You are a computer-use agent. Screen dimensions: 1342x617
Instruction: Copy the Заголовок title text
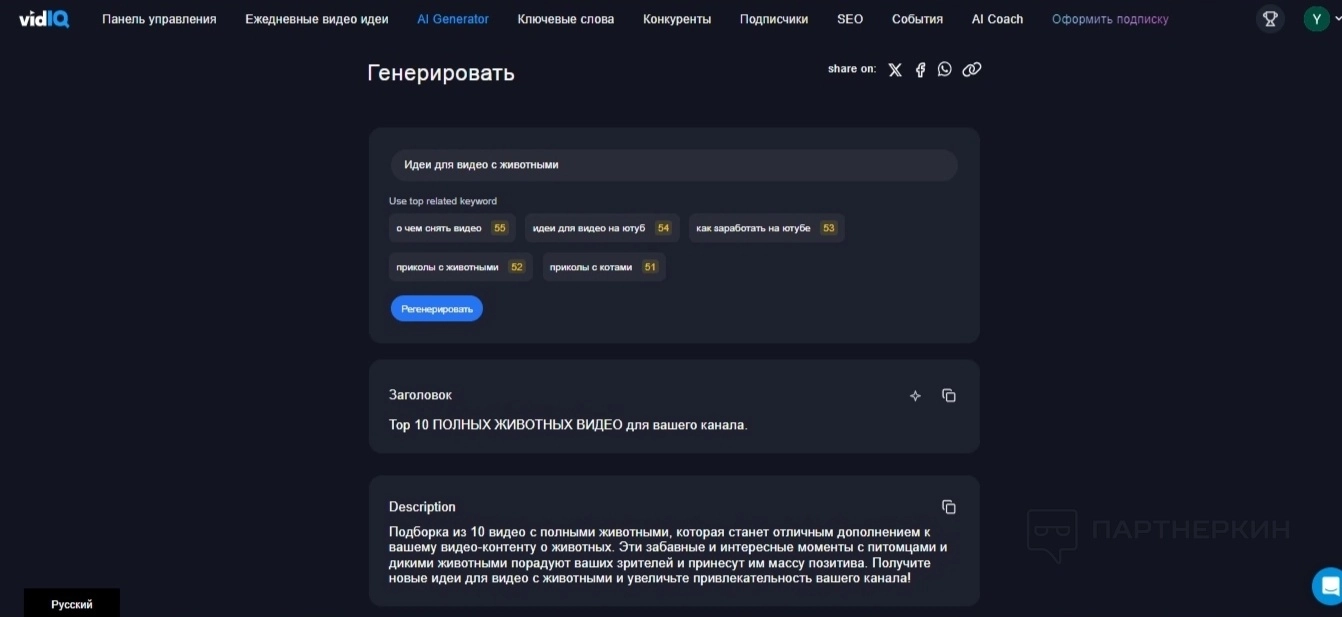(x=949, y=396)
